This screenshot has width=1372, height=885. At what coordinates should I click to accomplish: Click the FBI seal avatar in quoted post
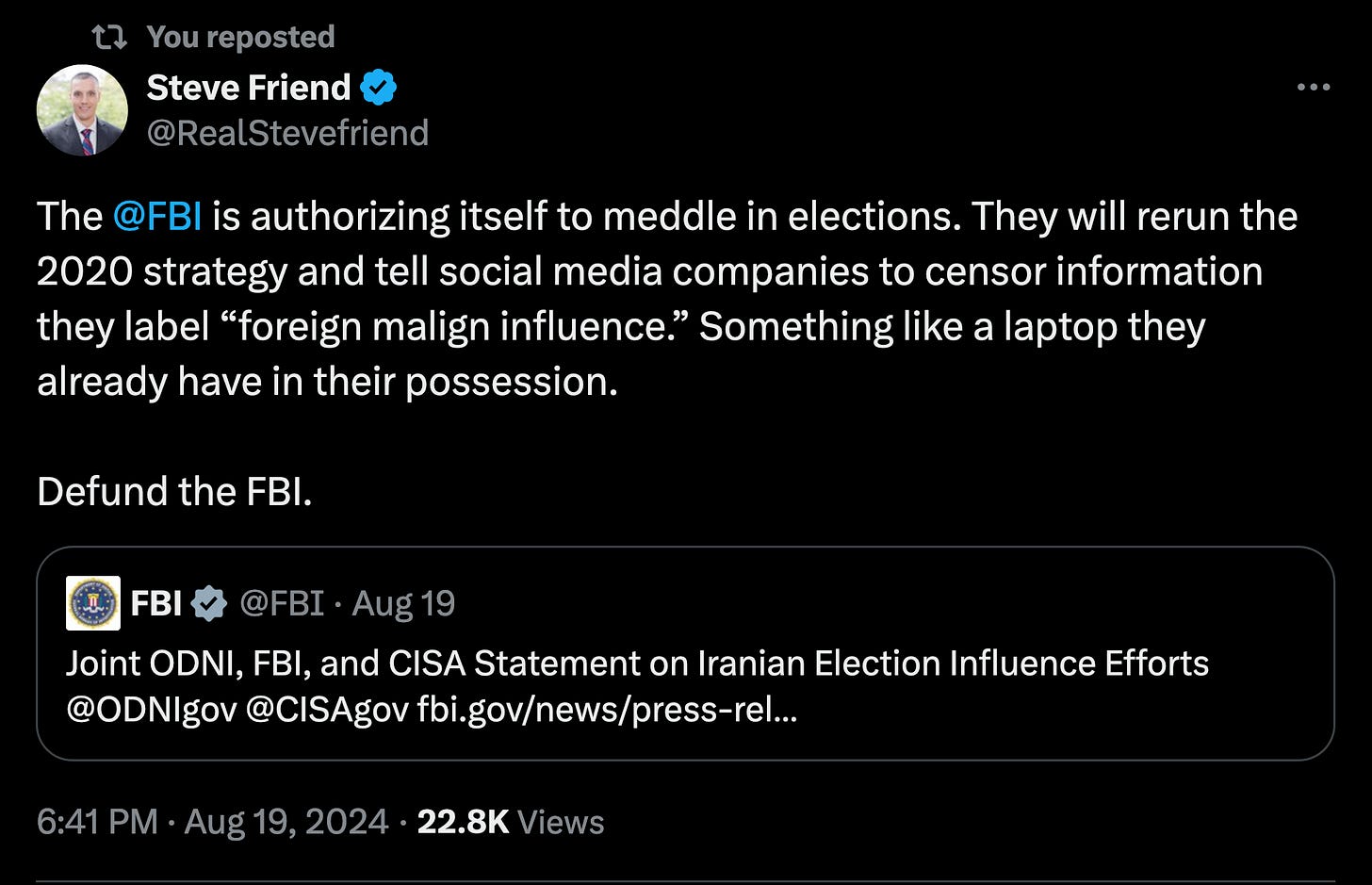93,603
